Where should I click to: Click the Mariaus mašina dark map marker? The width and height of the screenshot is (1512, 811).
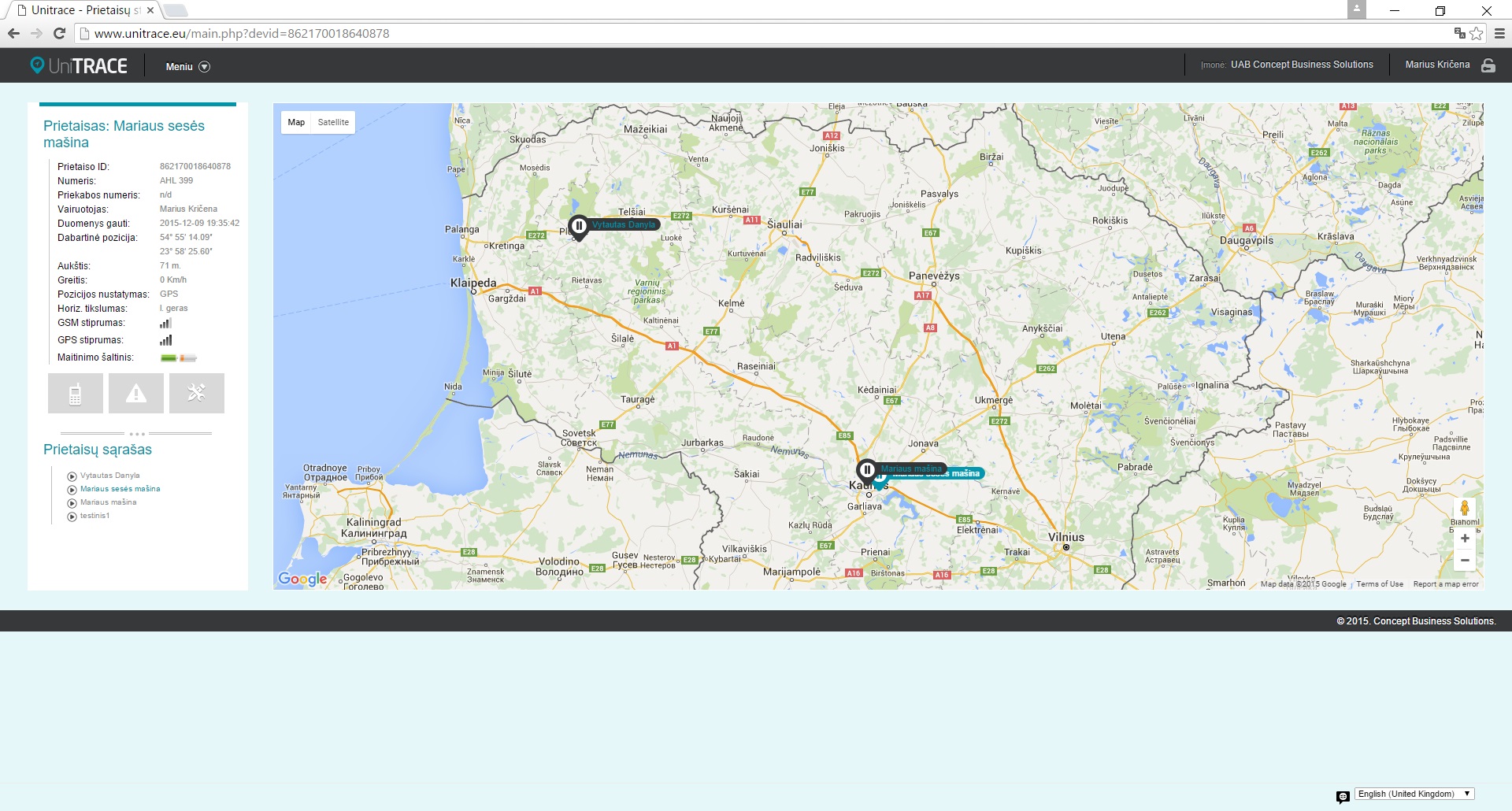[x=867, y=471]
